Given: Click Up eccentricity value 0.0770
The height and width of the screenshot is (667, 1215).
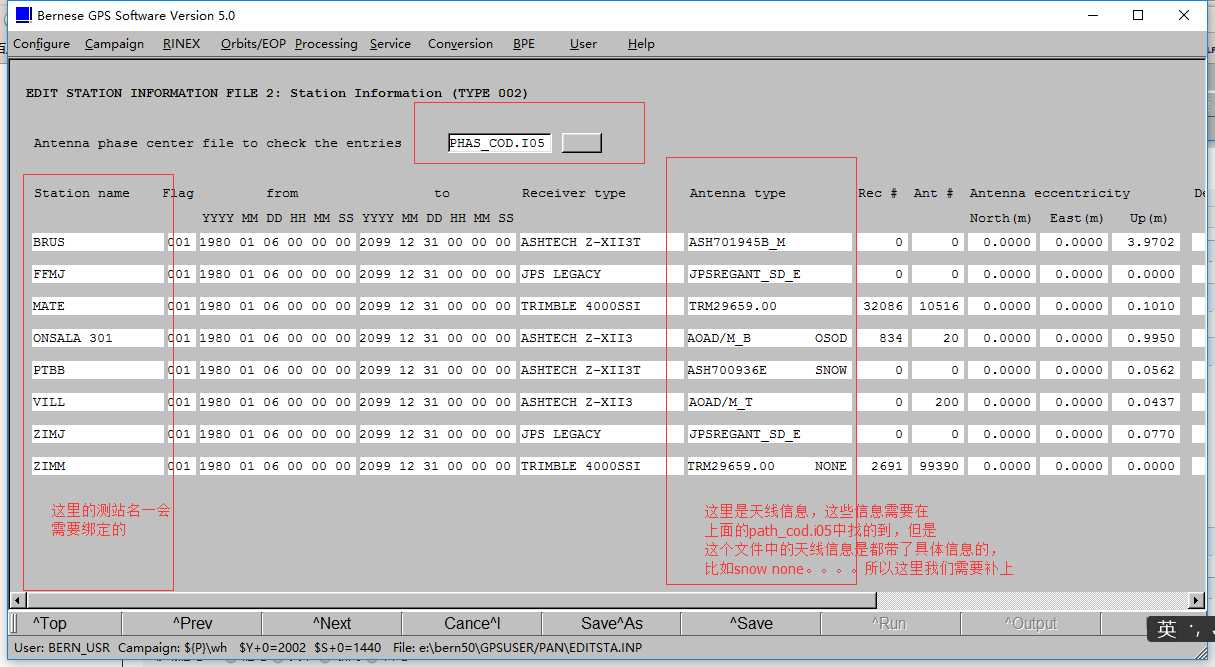Looking at the screenshot, I should 1145,434.
